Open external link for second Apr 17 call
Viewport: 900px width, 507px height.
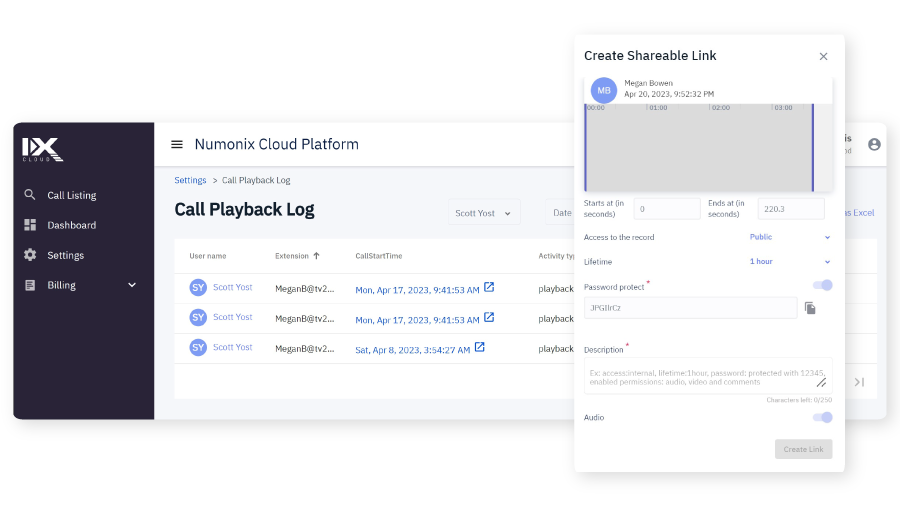click(489, 317)
